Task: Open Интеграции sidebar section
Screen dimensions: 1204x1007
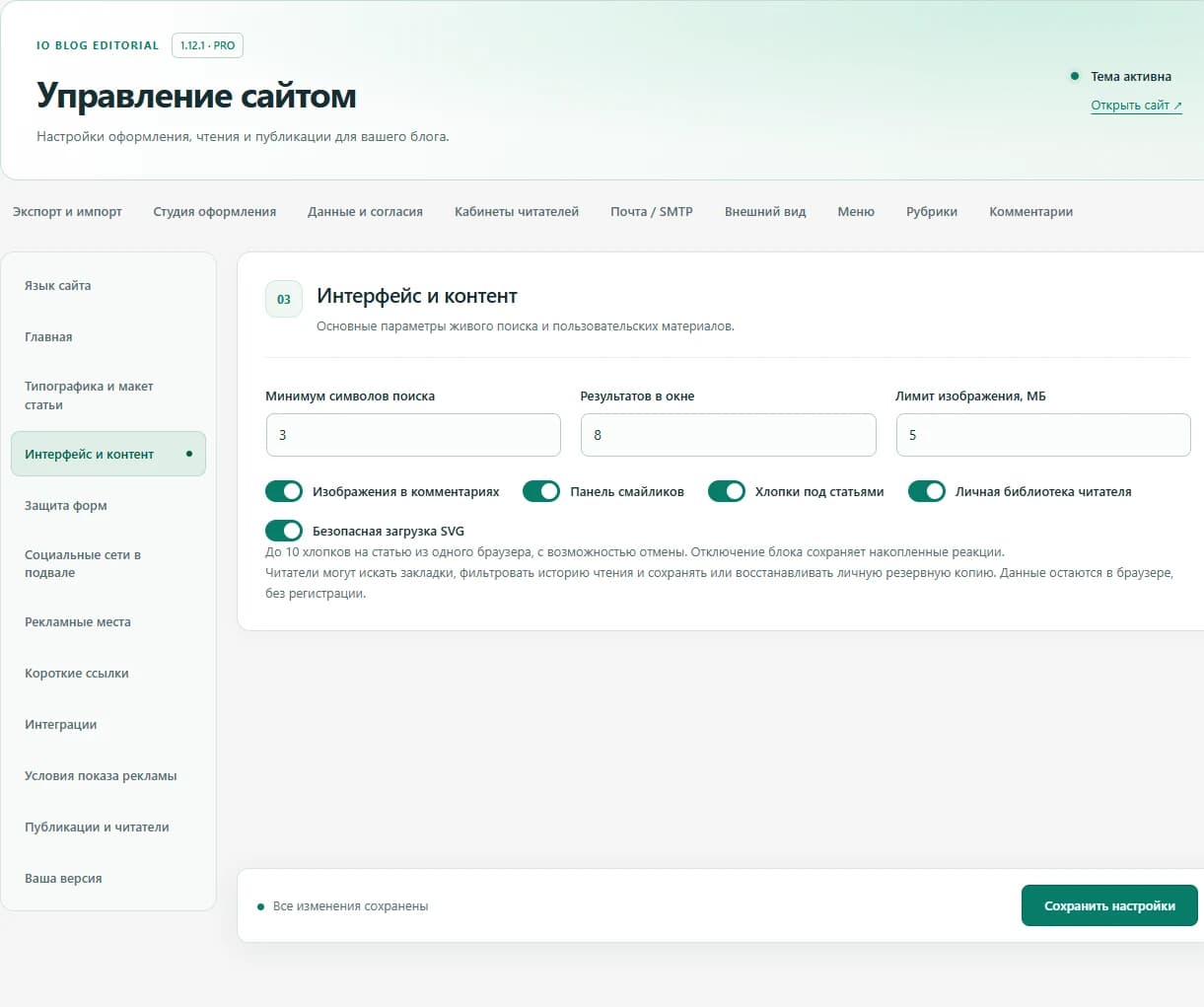Action: pyautogui.click(x=108, y=725)
